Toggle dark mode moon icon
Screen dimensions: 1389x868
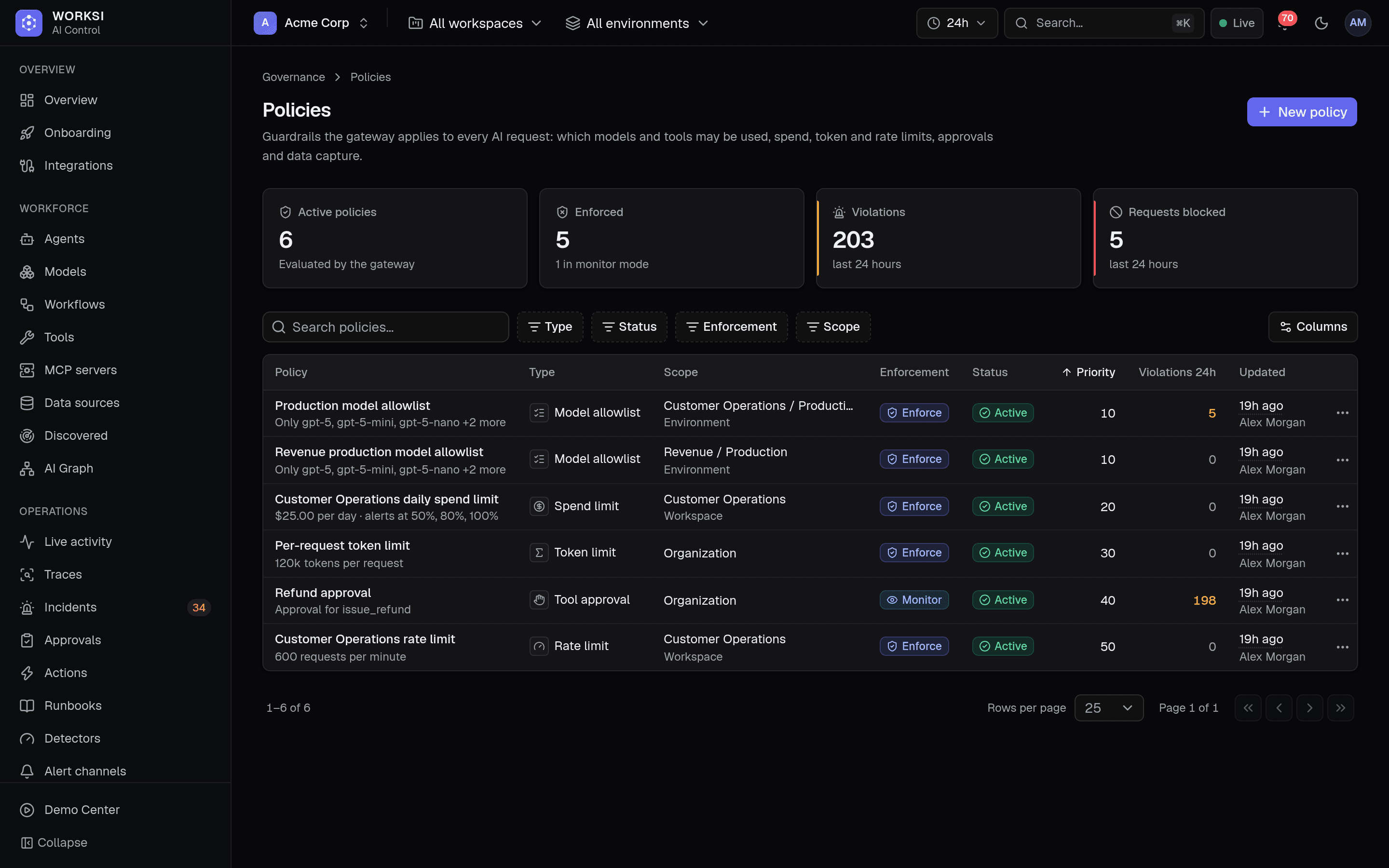pyautogui.click(x=1321, y=23)
